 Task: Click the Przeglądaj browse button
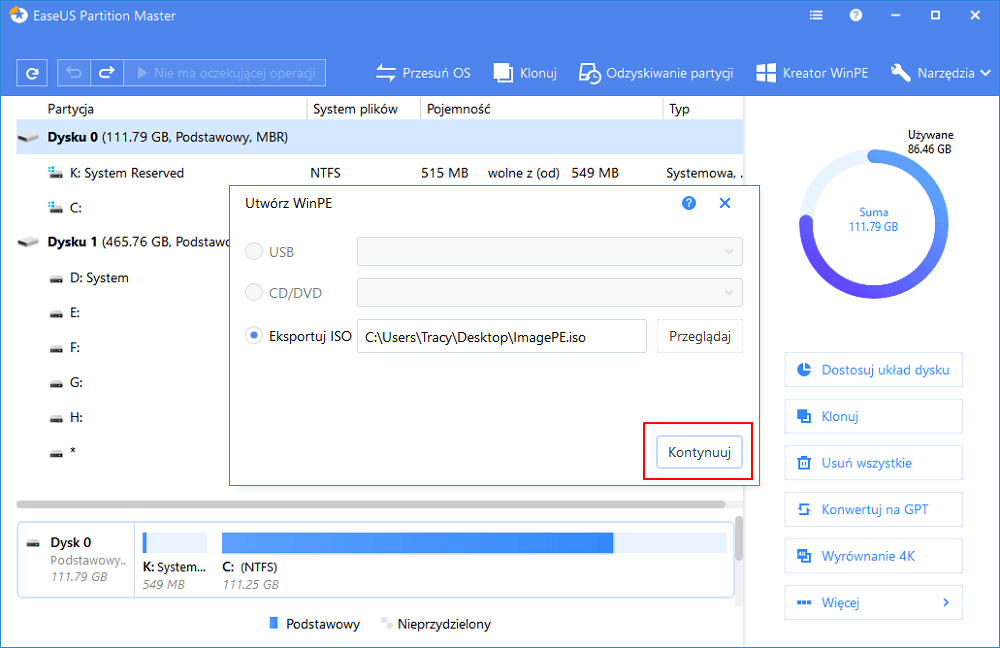(700, 336)
